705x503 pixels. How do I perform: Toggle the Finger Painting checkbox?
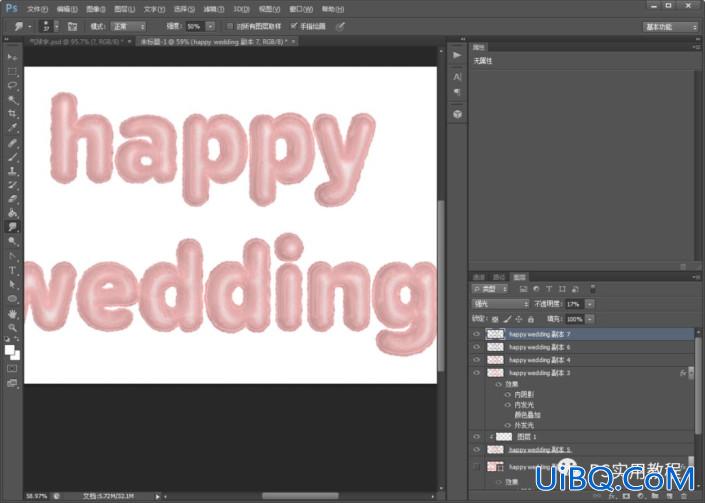pyautogui.click(x=294, y=27)
